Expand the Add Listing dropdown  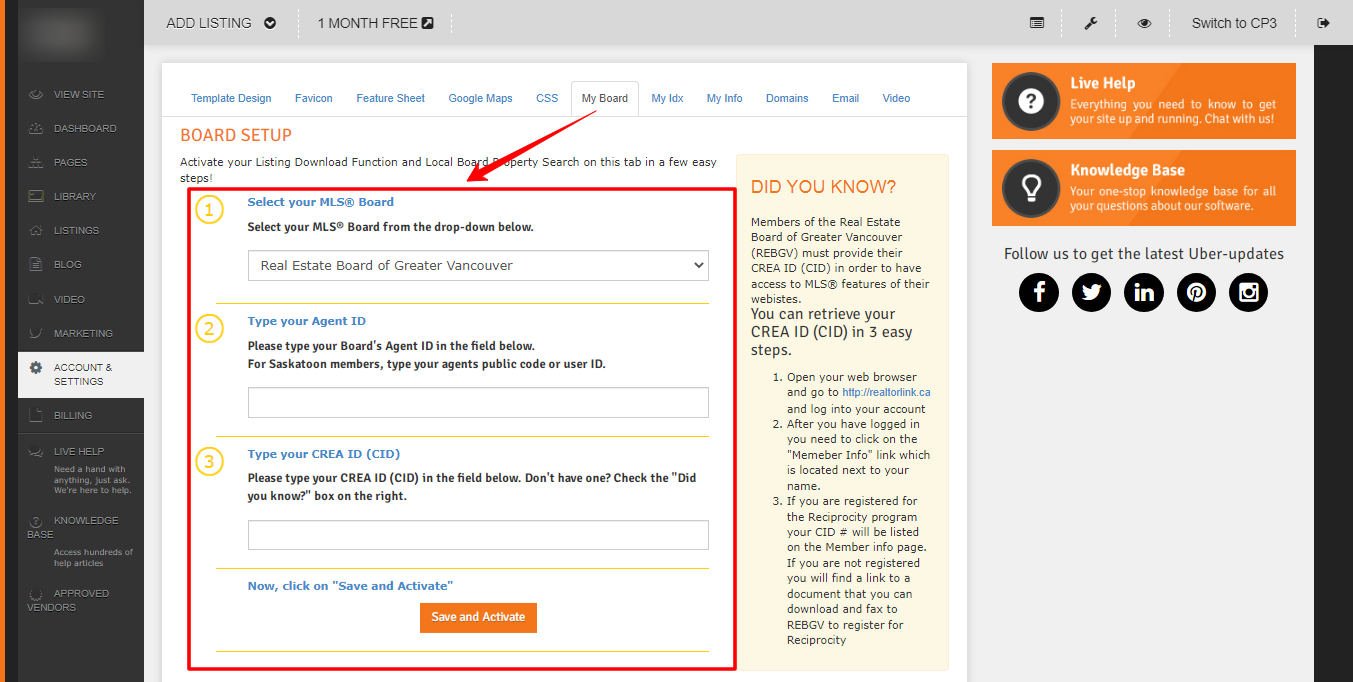221,23
